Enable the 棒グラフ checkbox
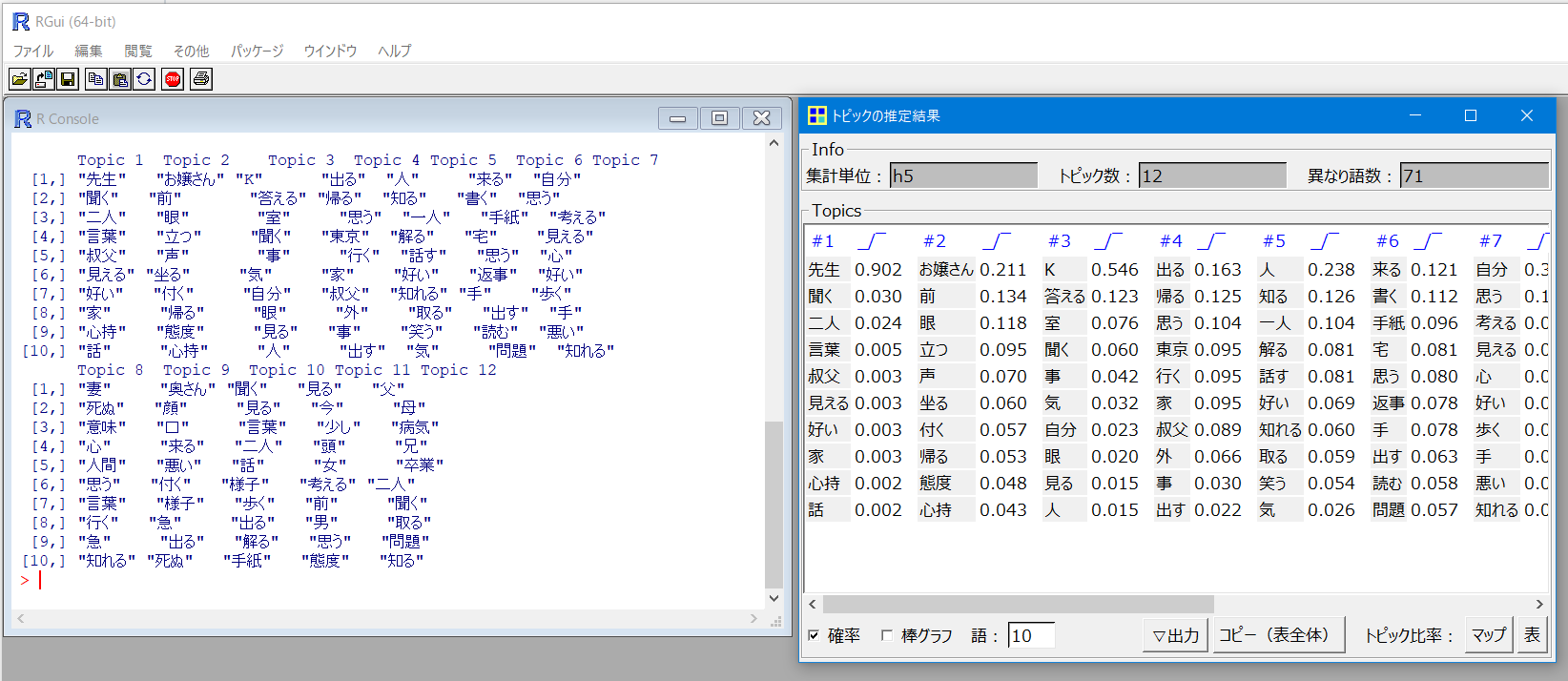Image resolution: width=1568 pixels, height=681 pixels. 887,635
